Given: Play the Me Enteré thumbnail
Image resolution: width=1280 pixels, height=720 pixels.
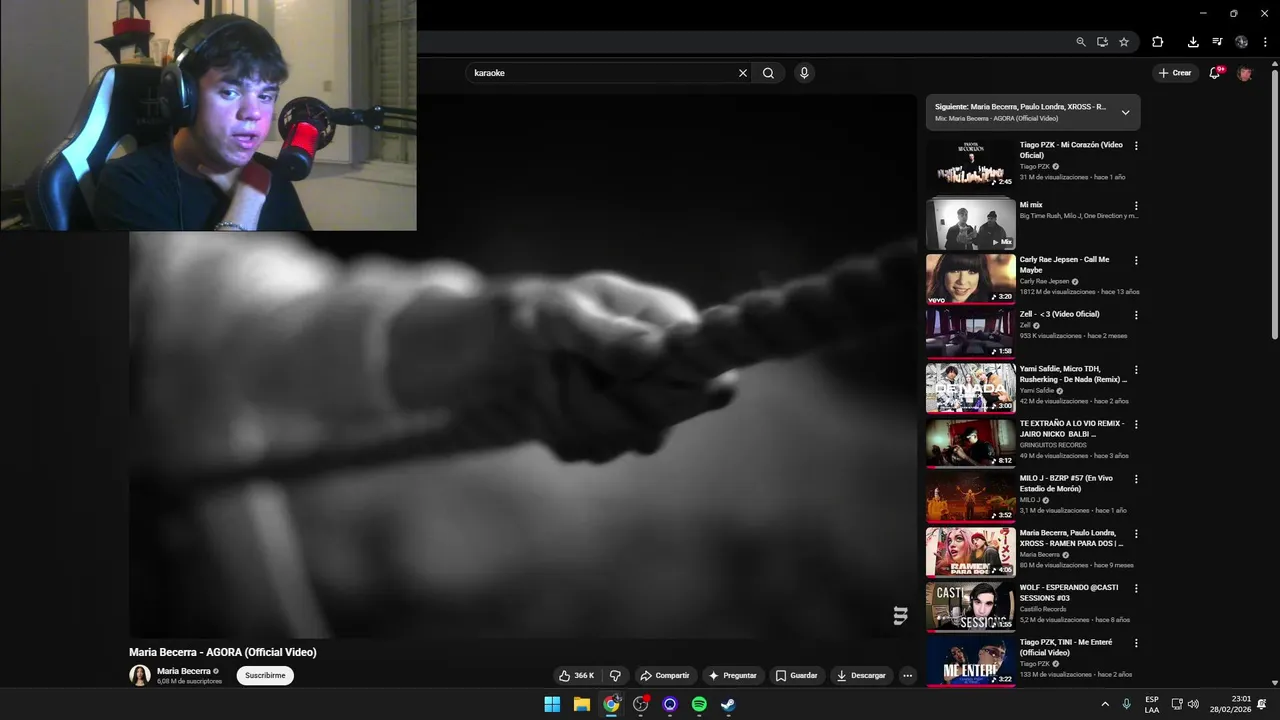Looking at the screenshot, I should click(x=970, y=661).
